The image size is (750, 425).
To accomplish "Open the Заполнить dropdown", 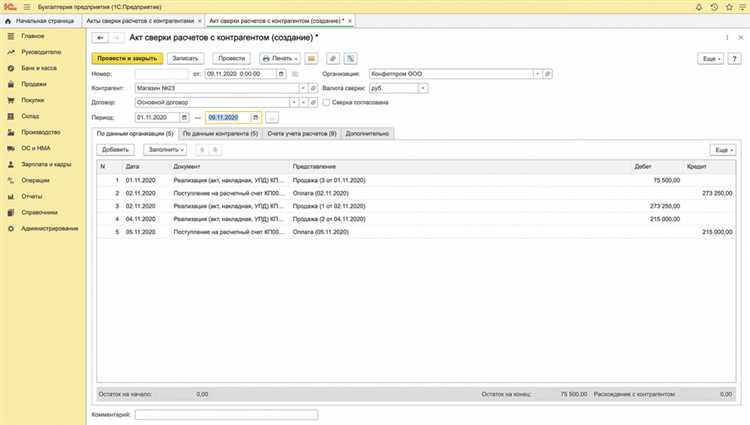I will pyautogui.click(x=165, y=150).
